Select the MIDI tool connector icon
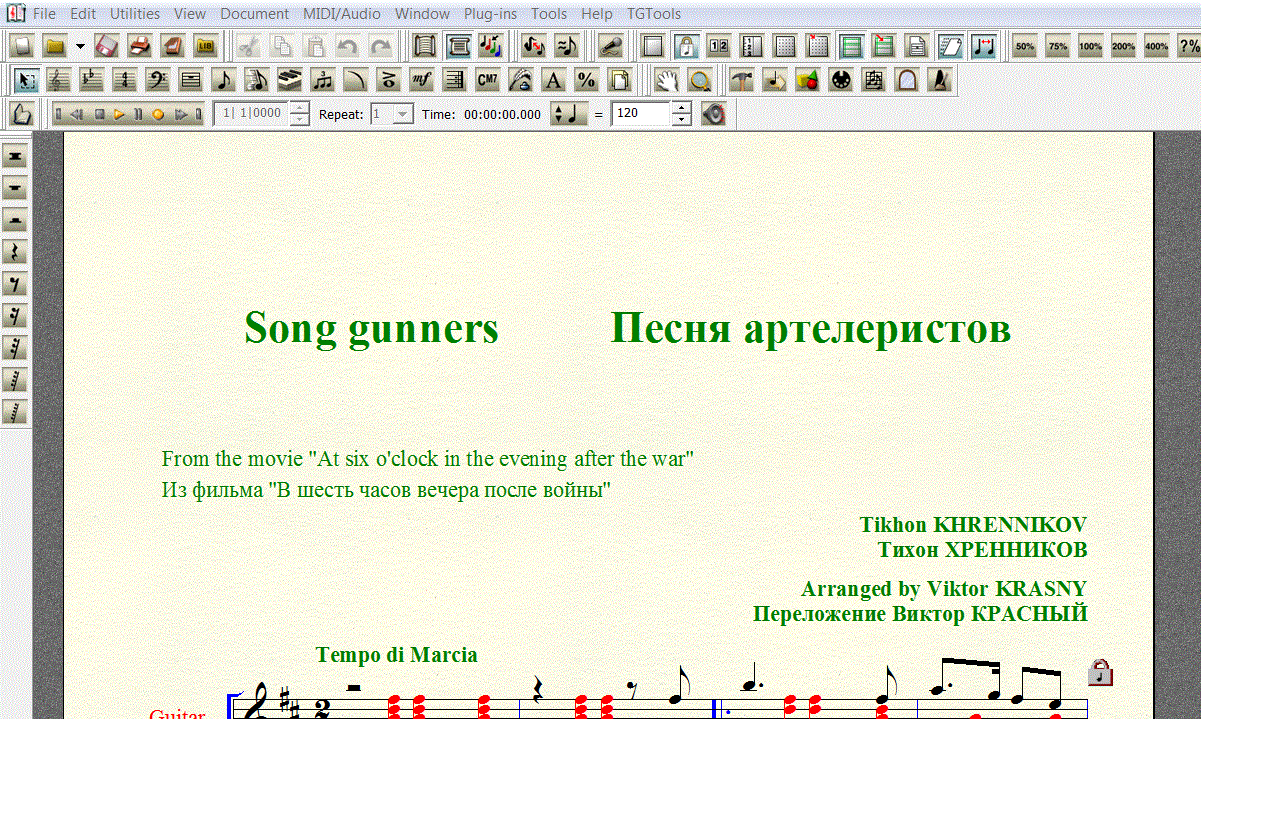 click(x=840, y=80)
